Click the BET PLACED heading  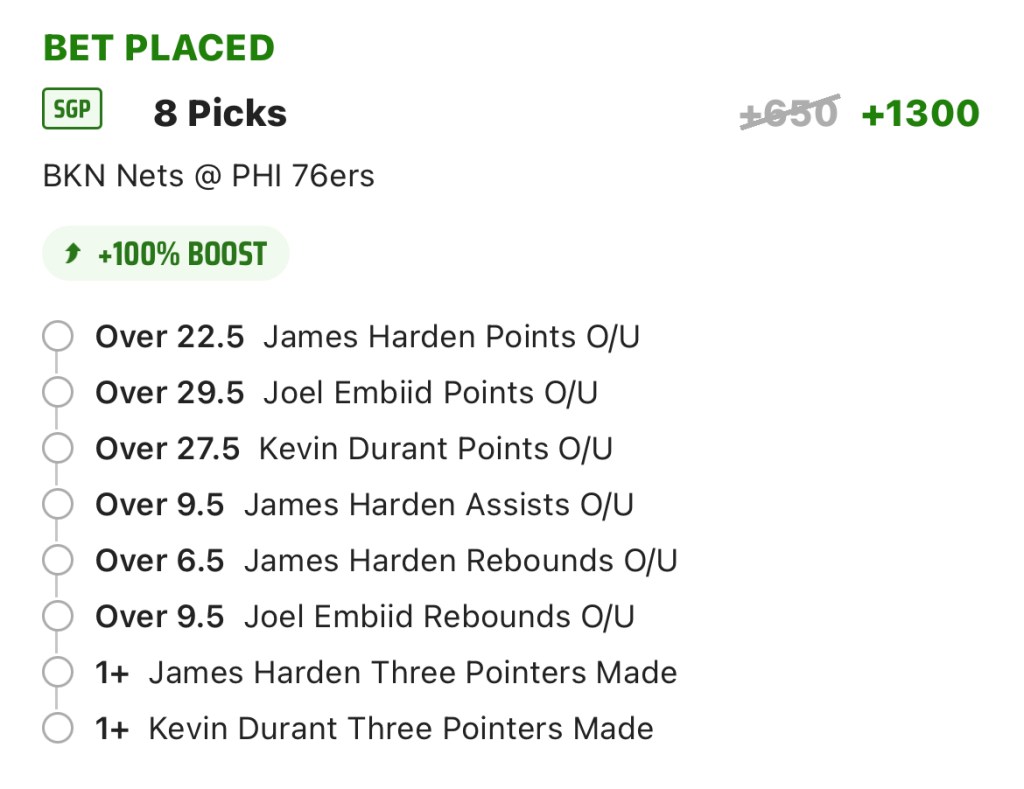(x=158, y=48)
